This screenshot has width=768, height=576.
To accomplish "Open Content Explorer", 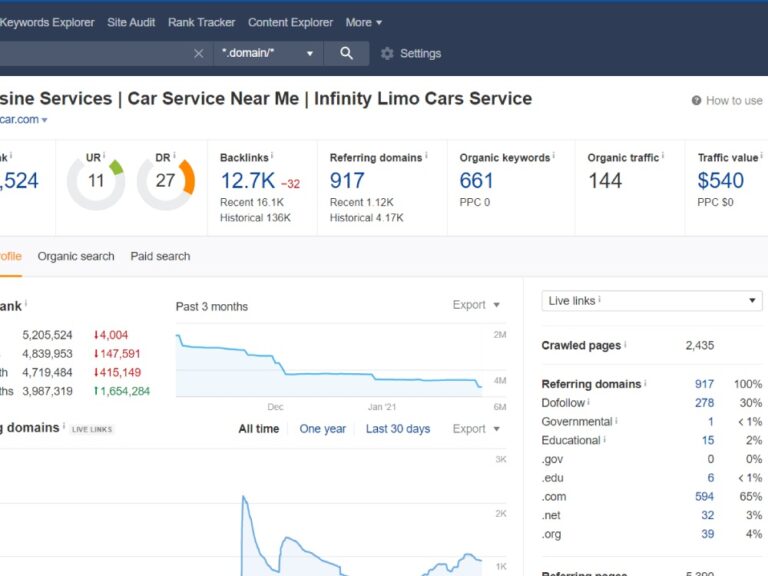I will (x=290, y=23).
